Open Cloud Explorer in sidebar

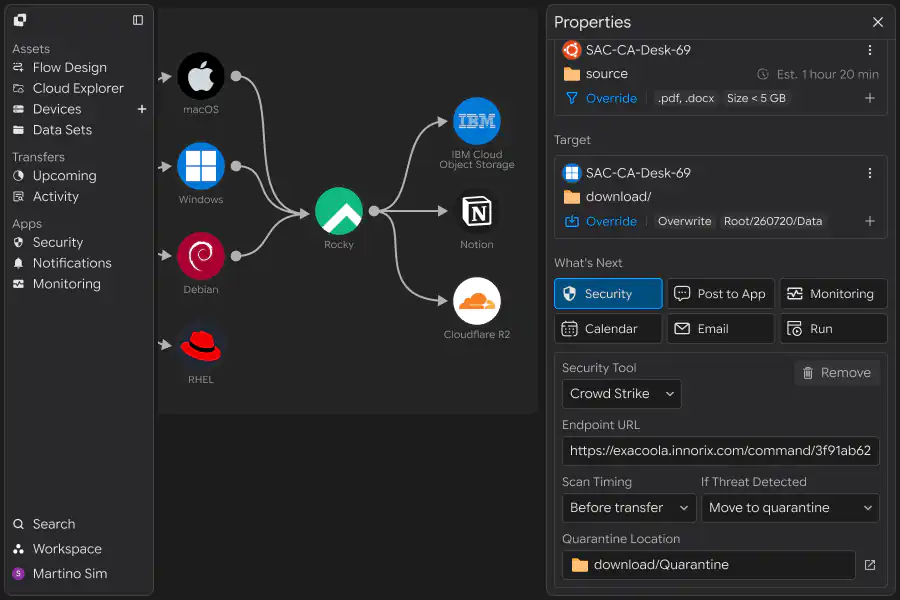[x=78, y=88]
